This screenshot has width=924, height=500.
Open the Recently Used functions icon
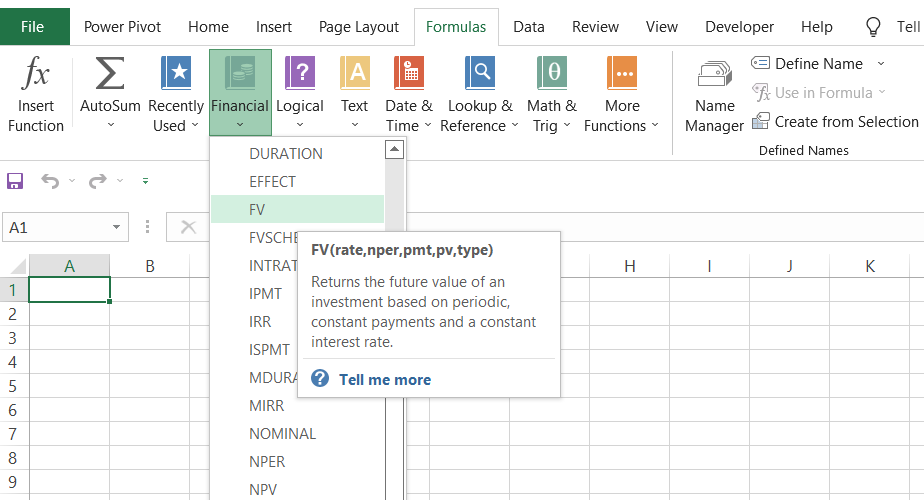pyautogui.click(x=176, y=75)
